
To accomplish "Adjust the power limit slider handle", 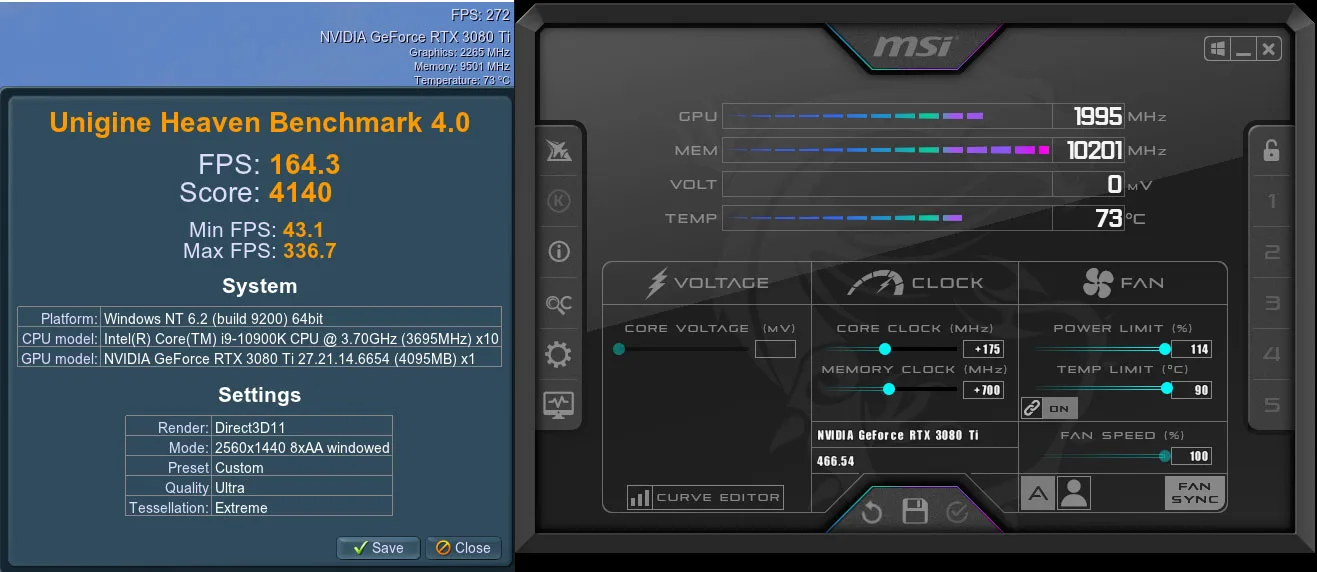I will (x=1165, y=349).
